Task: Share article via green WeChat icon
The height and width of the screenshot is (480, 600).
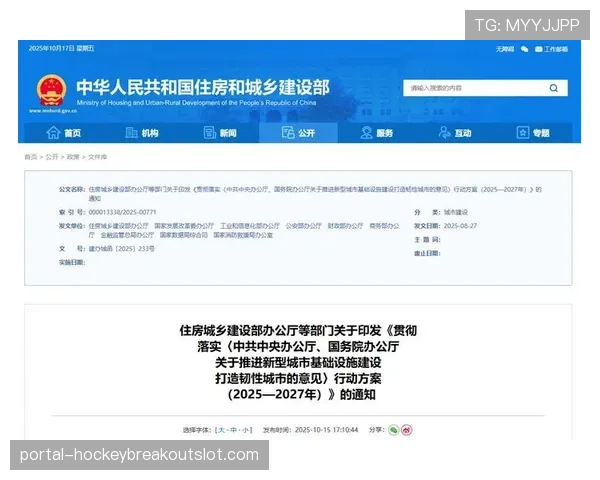Action: (393, 430)
